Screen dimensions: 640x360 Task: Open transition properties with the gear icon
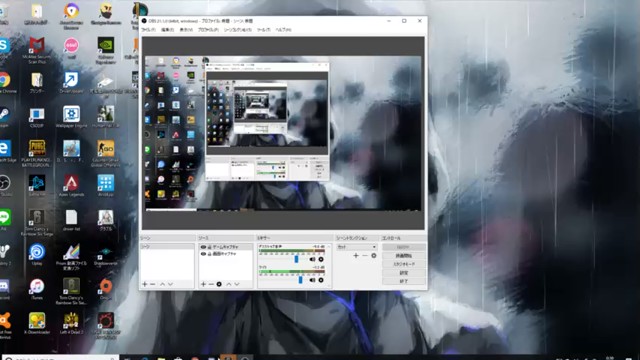[x=373, y=256]
